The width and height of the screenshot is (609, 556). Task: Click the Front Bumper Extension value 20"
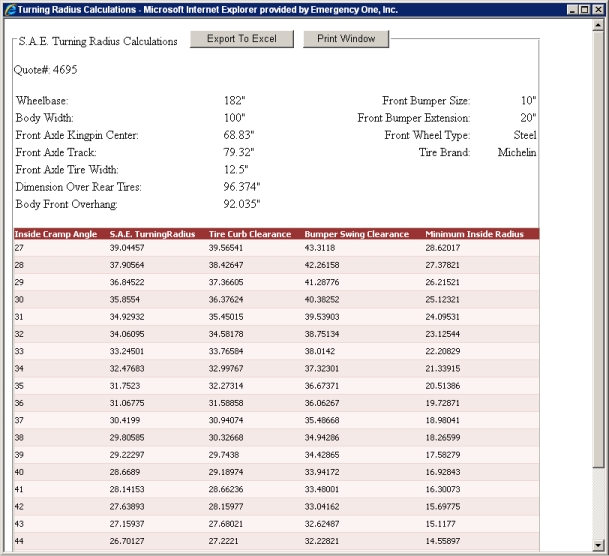pyautogui.click(x=528, y=118)
